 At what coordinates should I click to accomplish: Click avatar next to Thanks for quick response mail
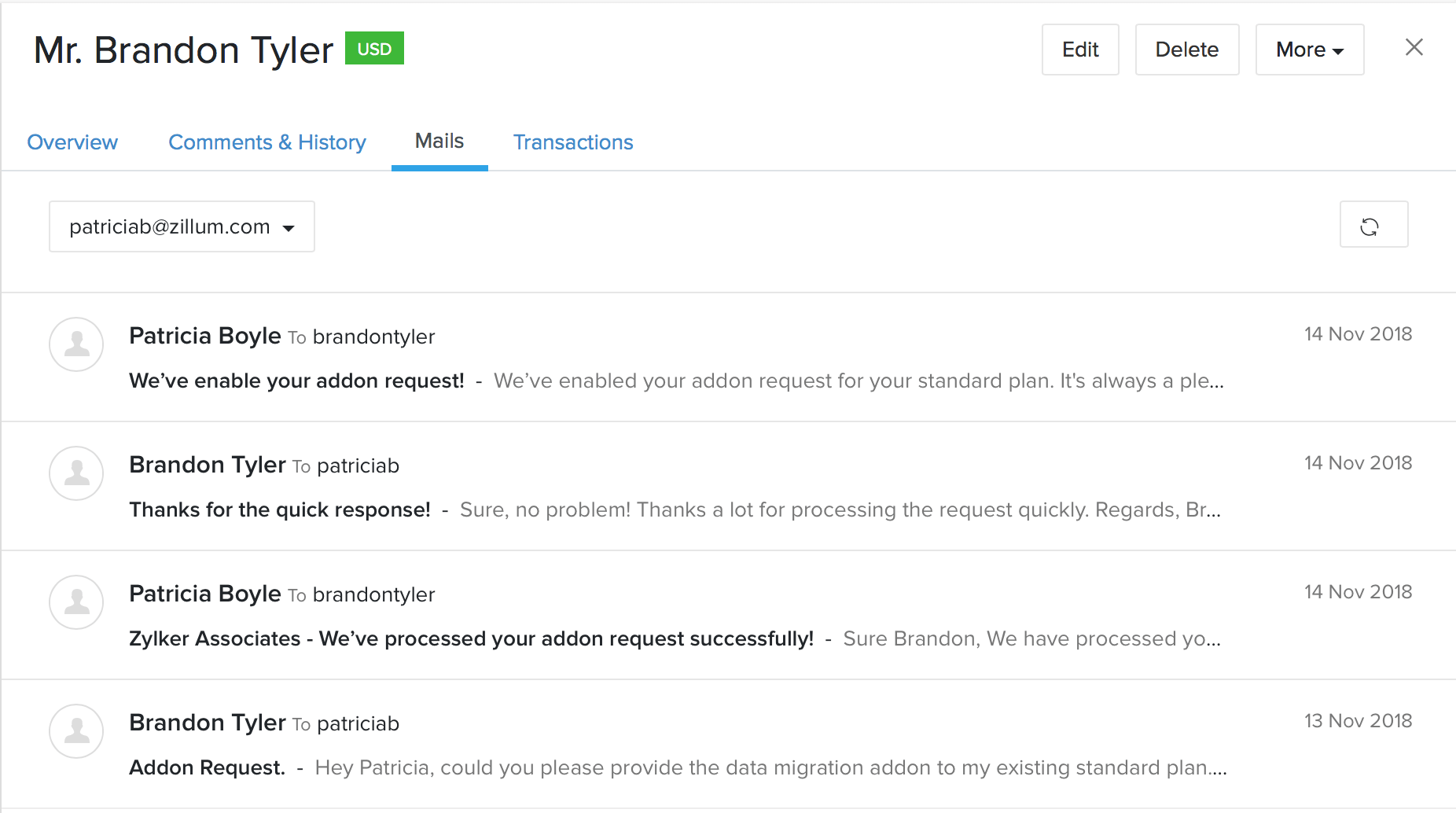[76, 473]
